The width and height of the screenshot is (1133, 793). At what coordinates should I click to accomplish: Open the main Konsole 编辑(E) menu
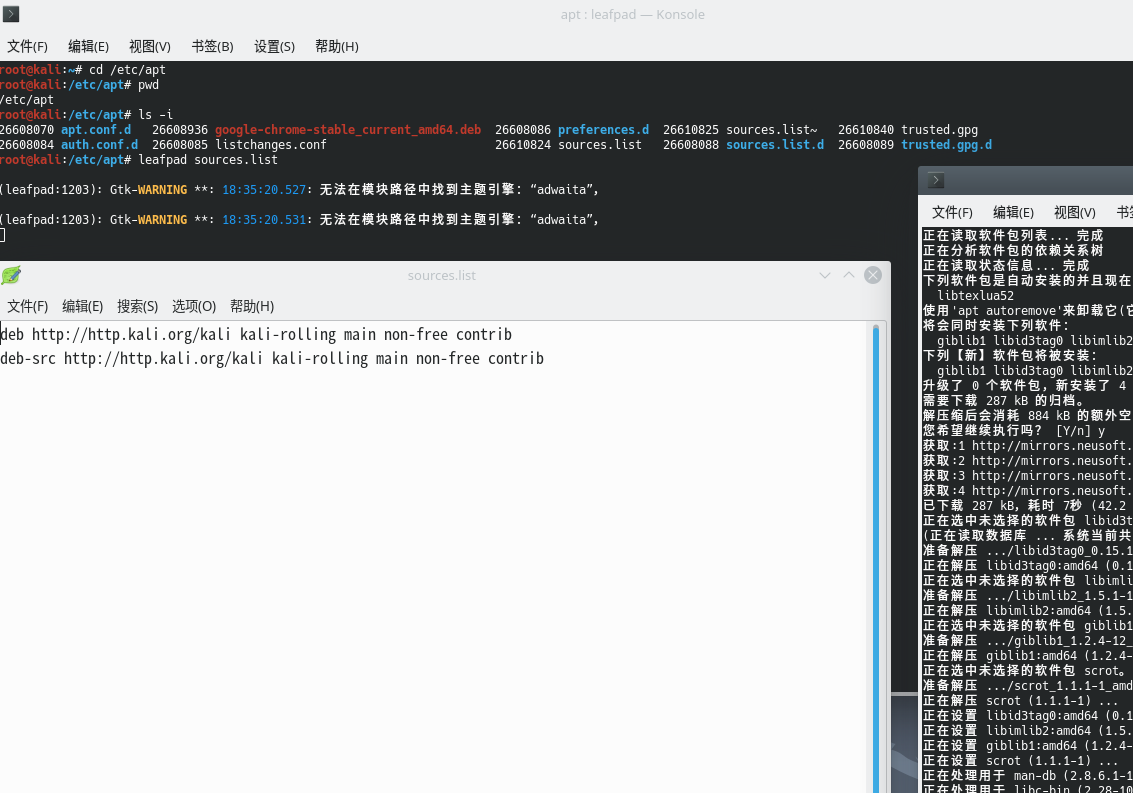[x=88, y=46]
